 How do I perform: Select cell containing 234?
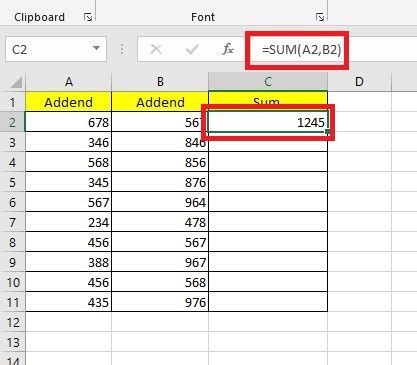click(x=68, y=222)
